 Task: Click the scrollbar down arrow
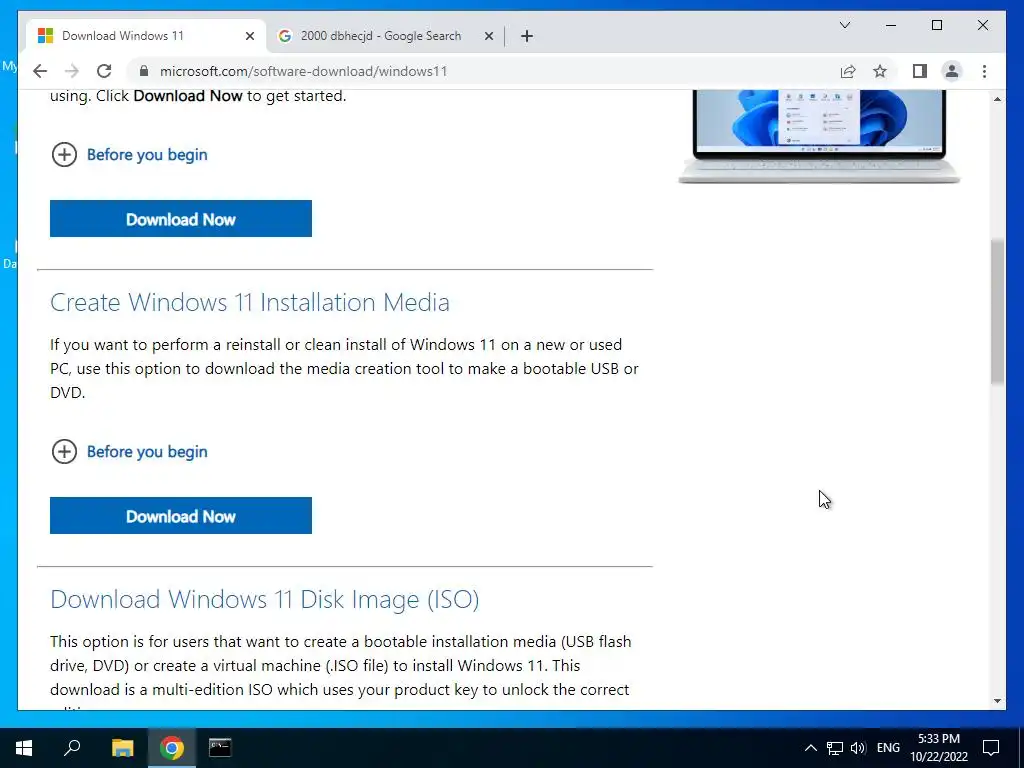(997, 701)
